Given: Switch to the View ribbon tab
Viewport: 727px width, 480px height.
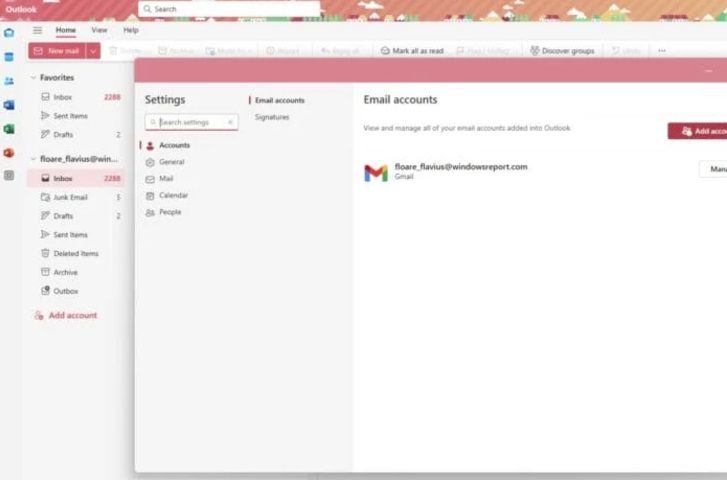Looking at the screenshot, I should coord(99,30).
